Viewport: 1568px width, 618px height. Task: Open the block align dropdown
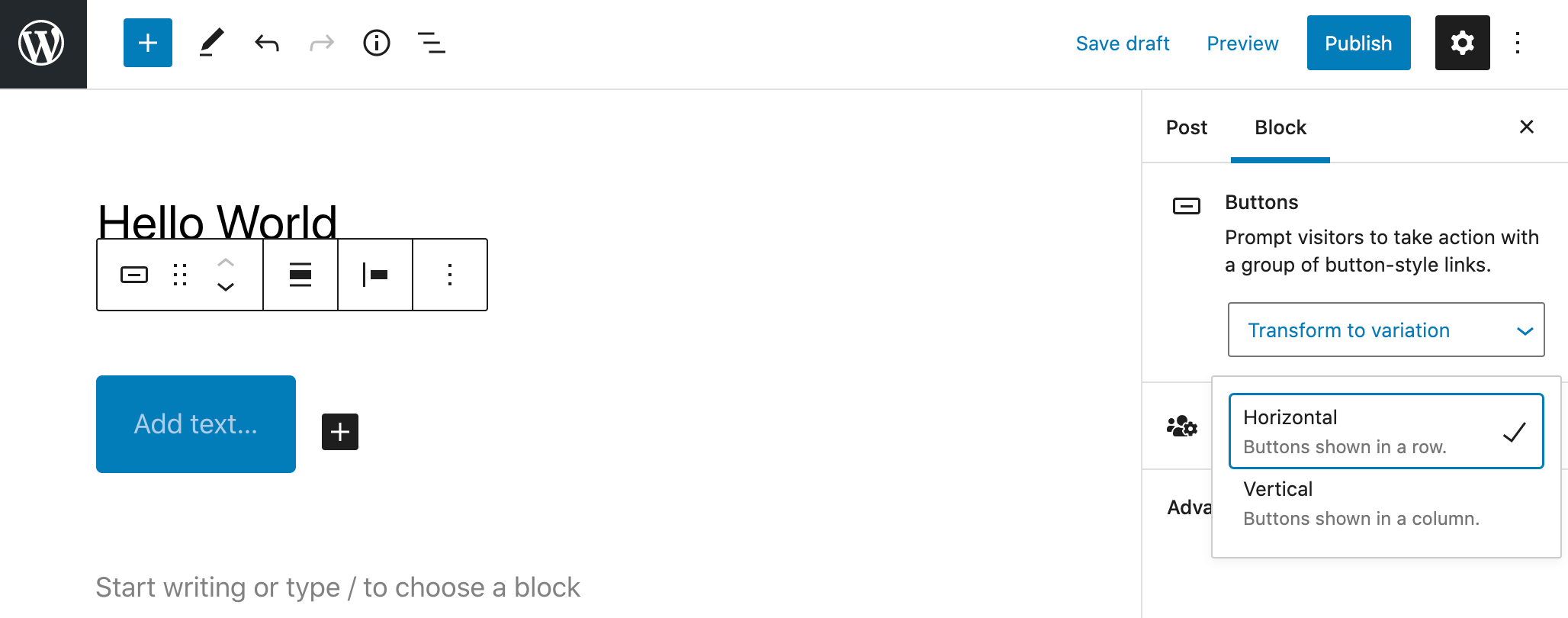click(300, 275)
